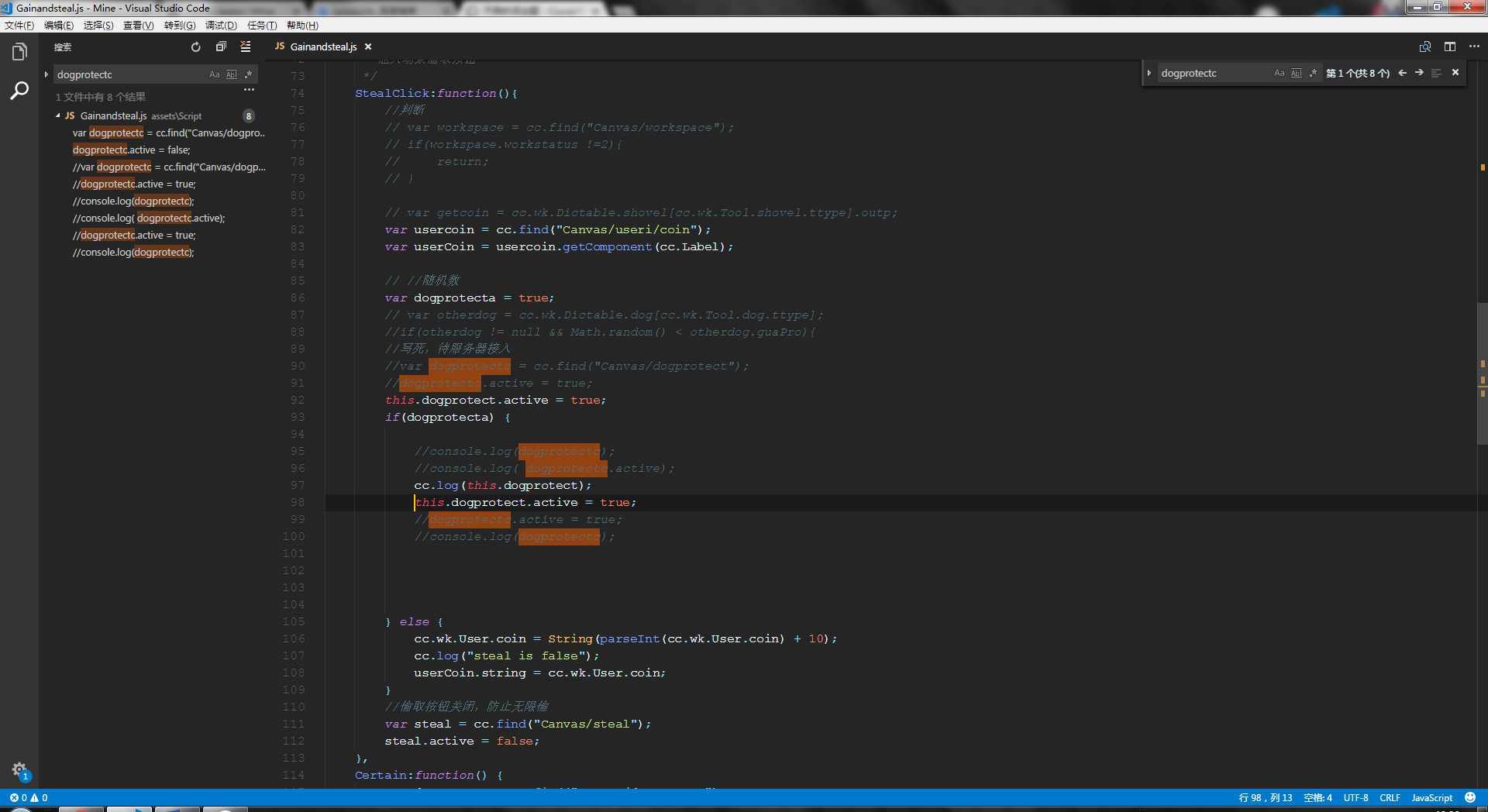Viewport: 1488px width, 812px height.
Task: Clear the search results list
Action: point(246,47)
